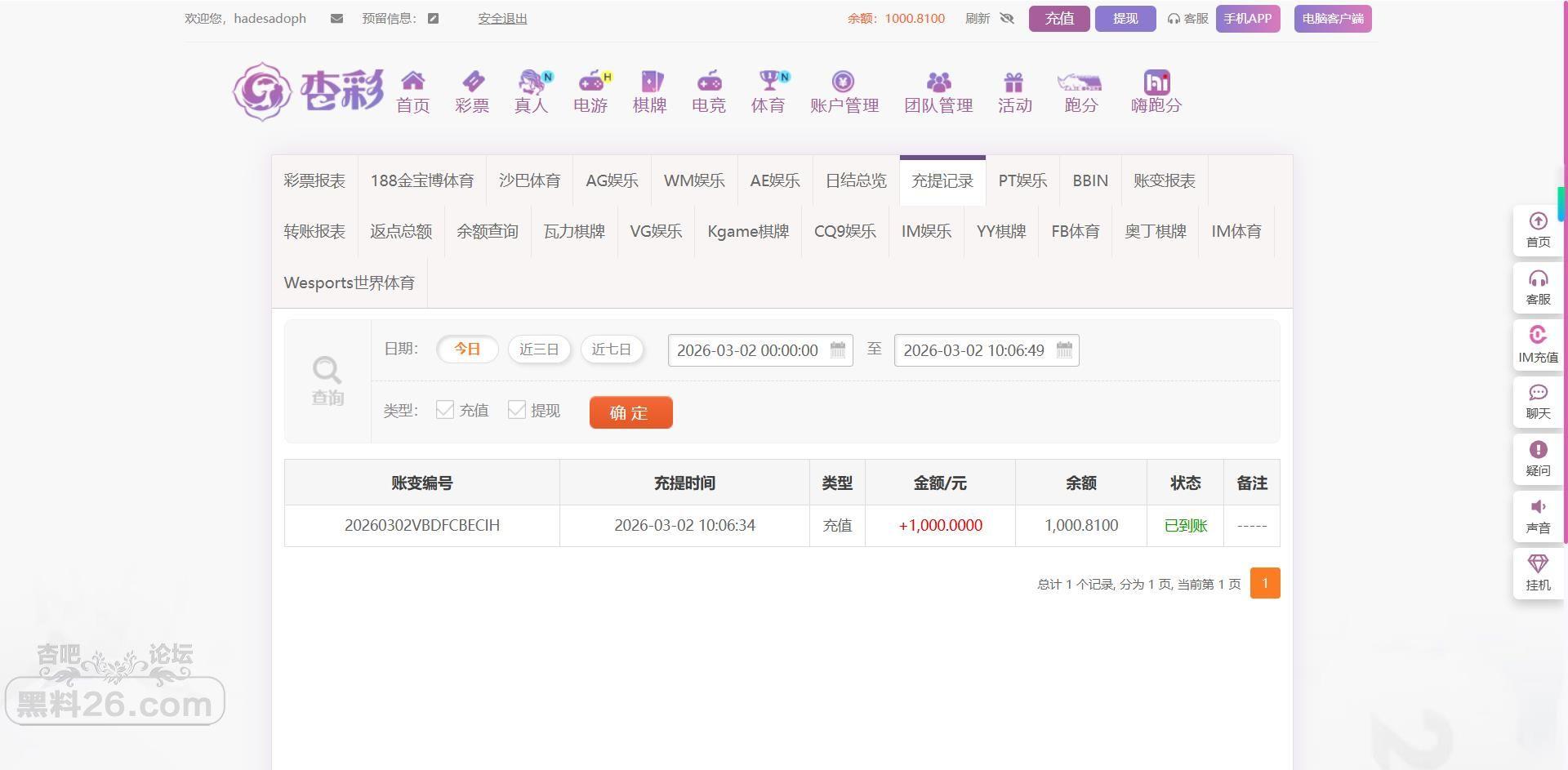Viewport: 1568px width, 770px height.
Task: Click the 安全退出 logout link
Action: coord(502,19)
